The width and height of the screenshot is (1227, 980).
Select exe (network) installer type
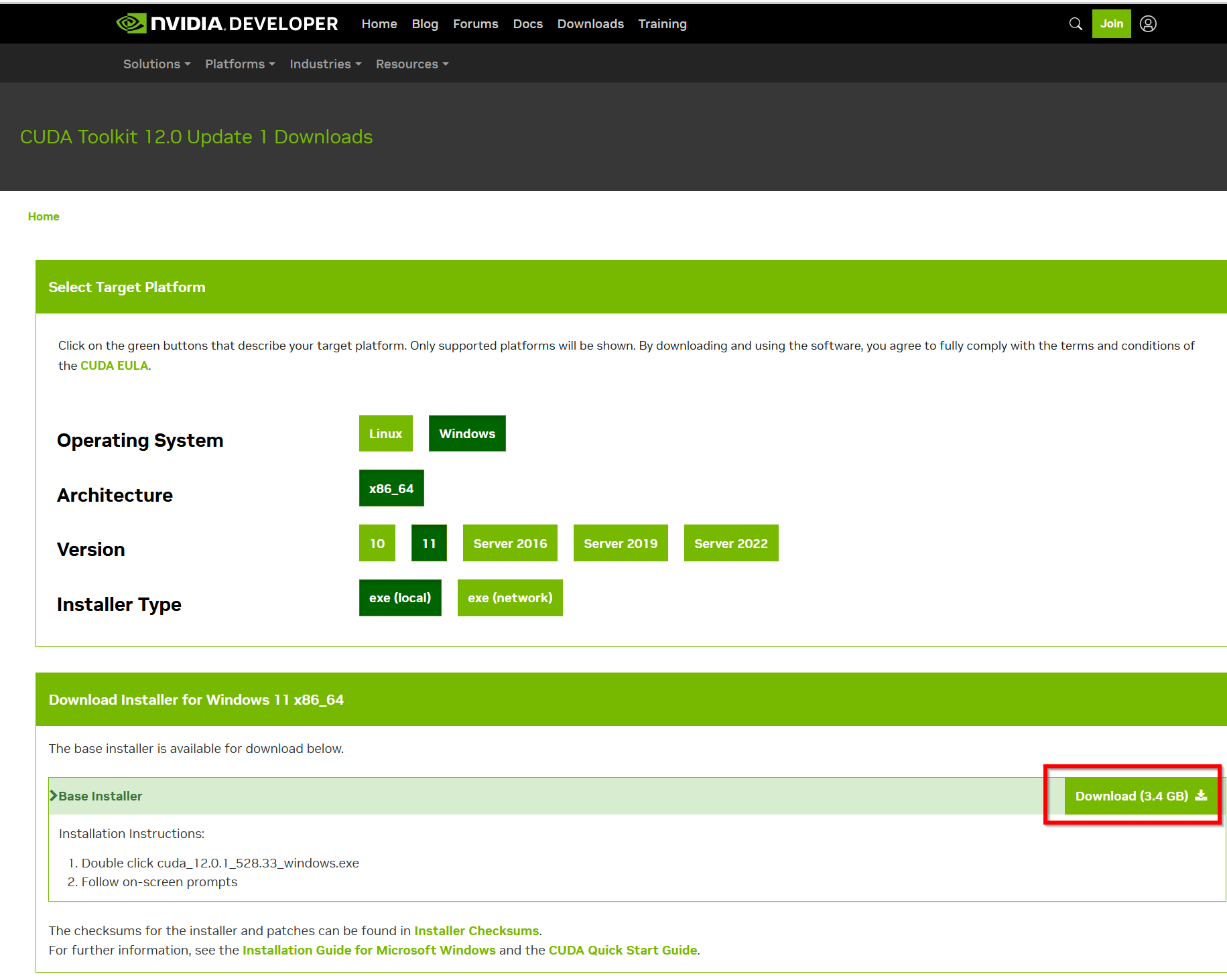[x=510, y=598]
